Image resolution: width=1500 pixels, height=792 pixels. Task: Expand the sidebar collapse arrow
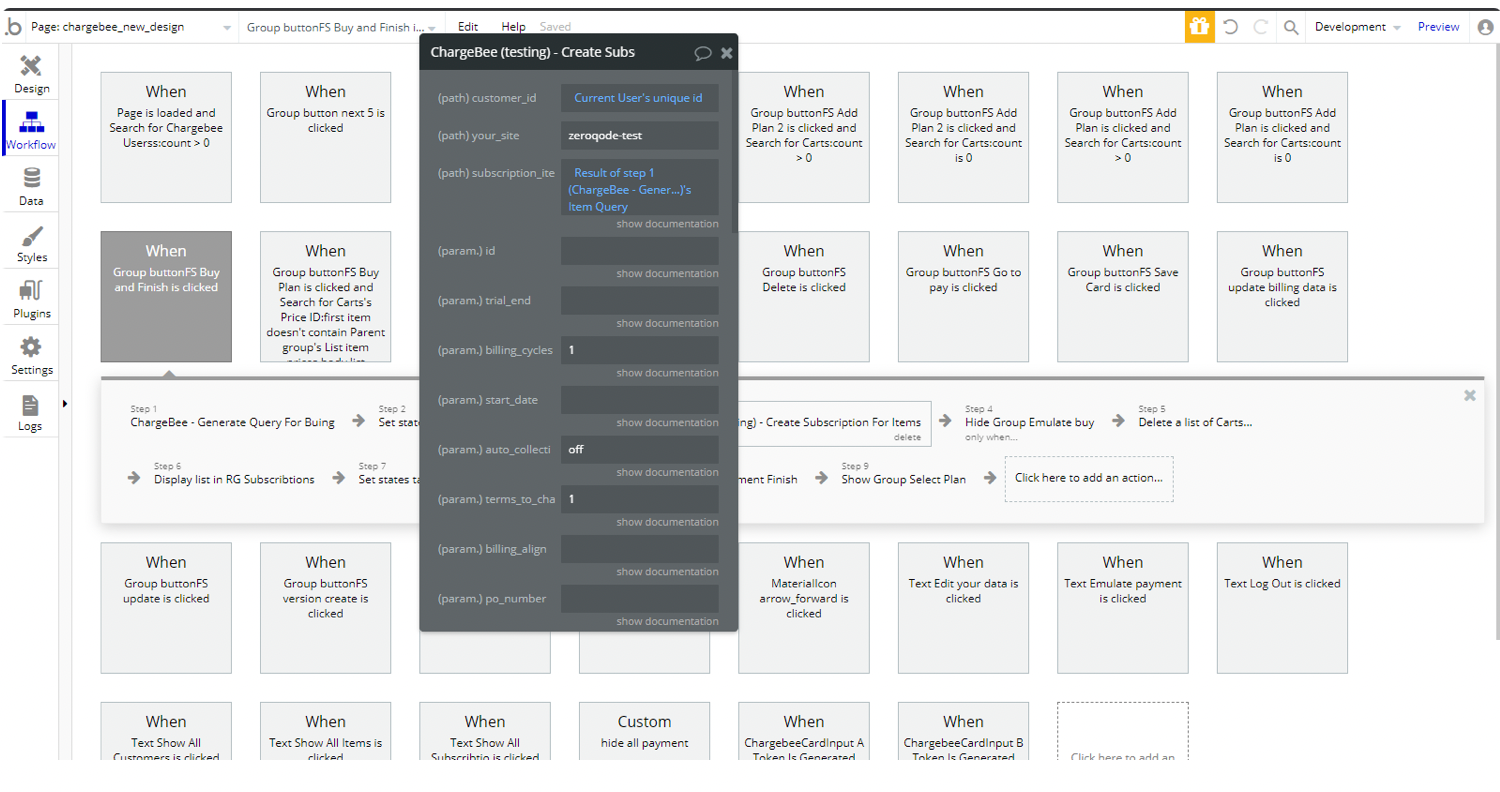(65, 403)
